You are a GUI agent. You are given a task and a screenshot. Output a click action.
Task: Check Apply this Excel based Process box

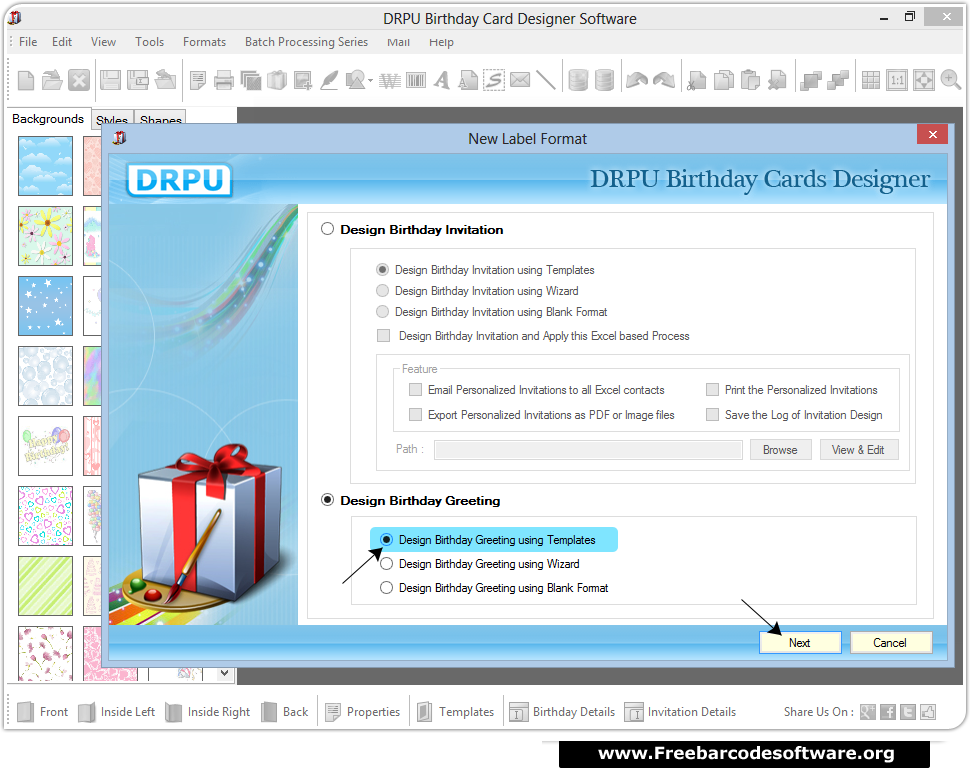pos(384,335)
